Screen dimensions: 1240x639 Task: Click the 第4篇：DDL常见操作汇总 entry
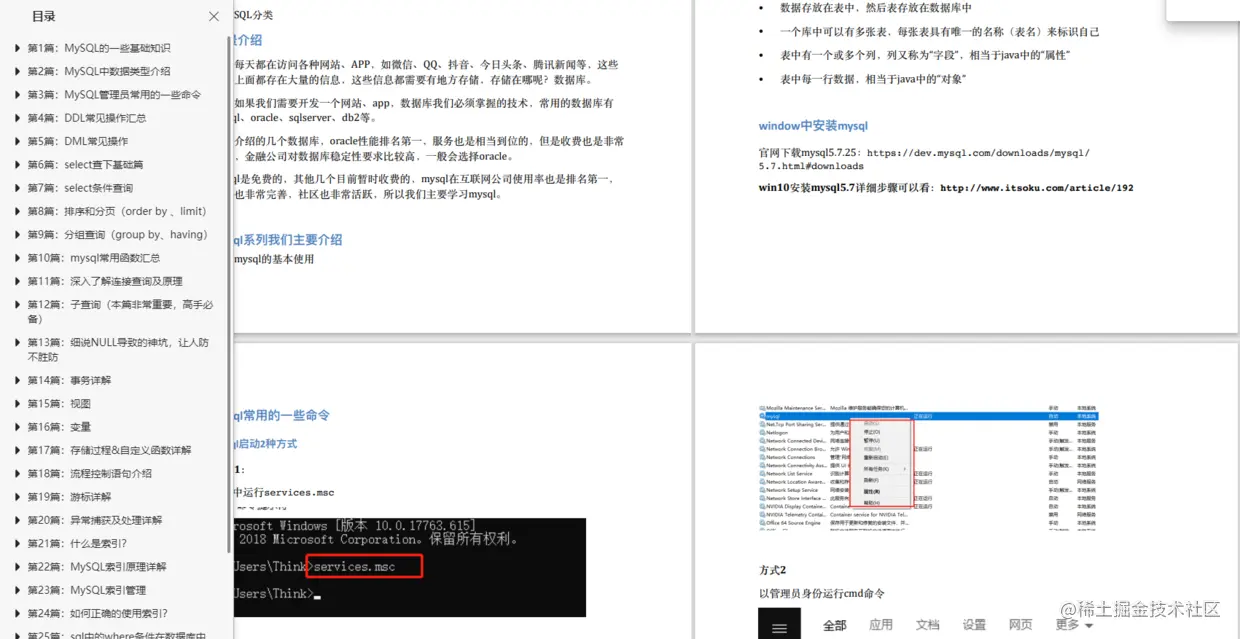point(87,118)
